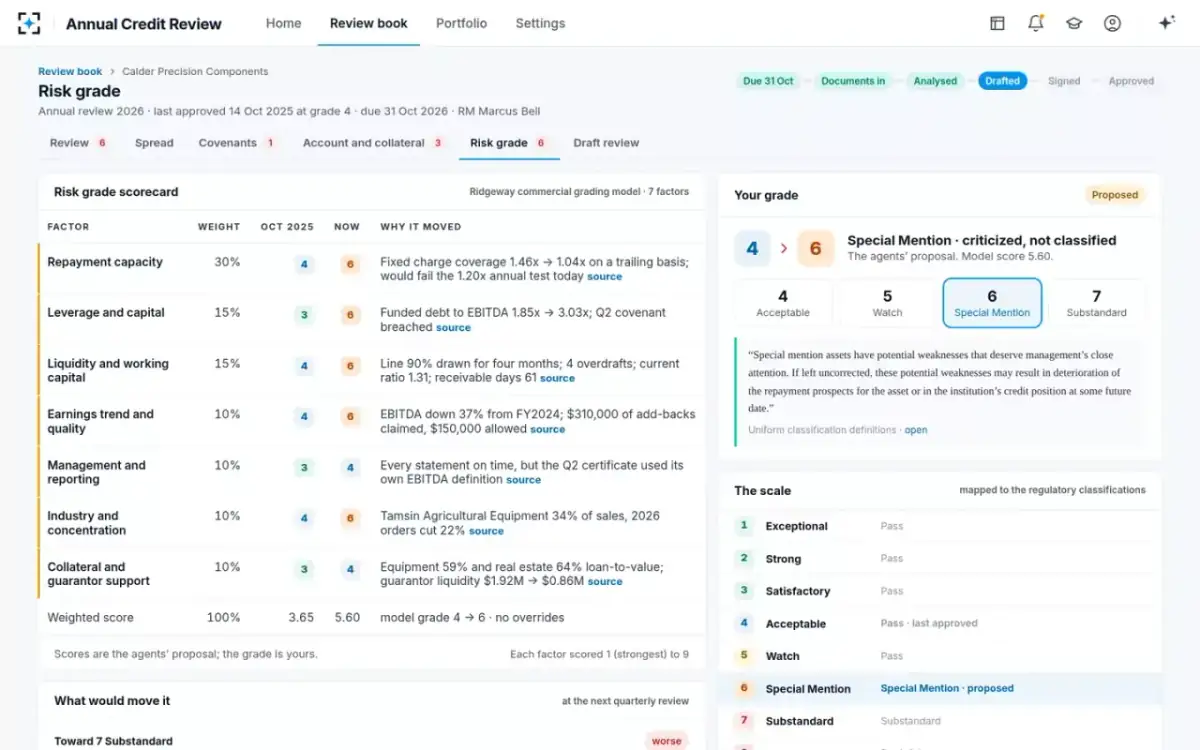Open the Uniform classification definitions link
Image resolution: width=1200 pixels, height=750 pixels.
[916, 430]
